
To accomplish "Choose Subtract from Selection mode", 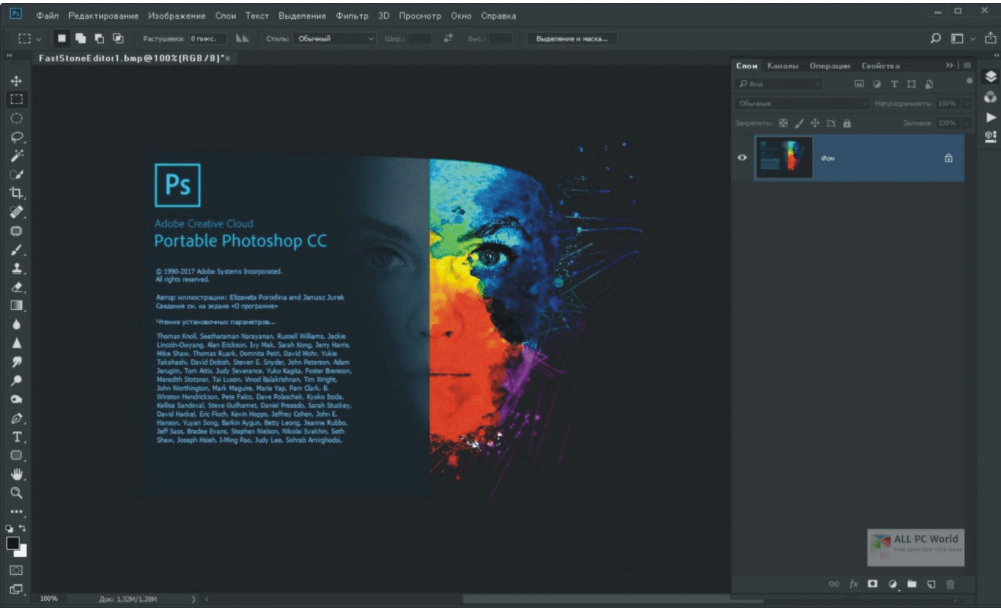I will point(99,38).
